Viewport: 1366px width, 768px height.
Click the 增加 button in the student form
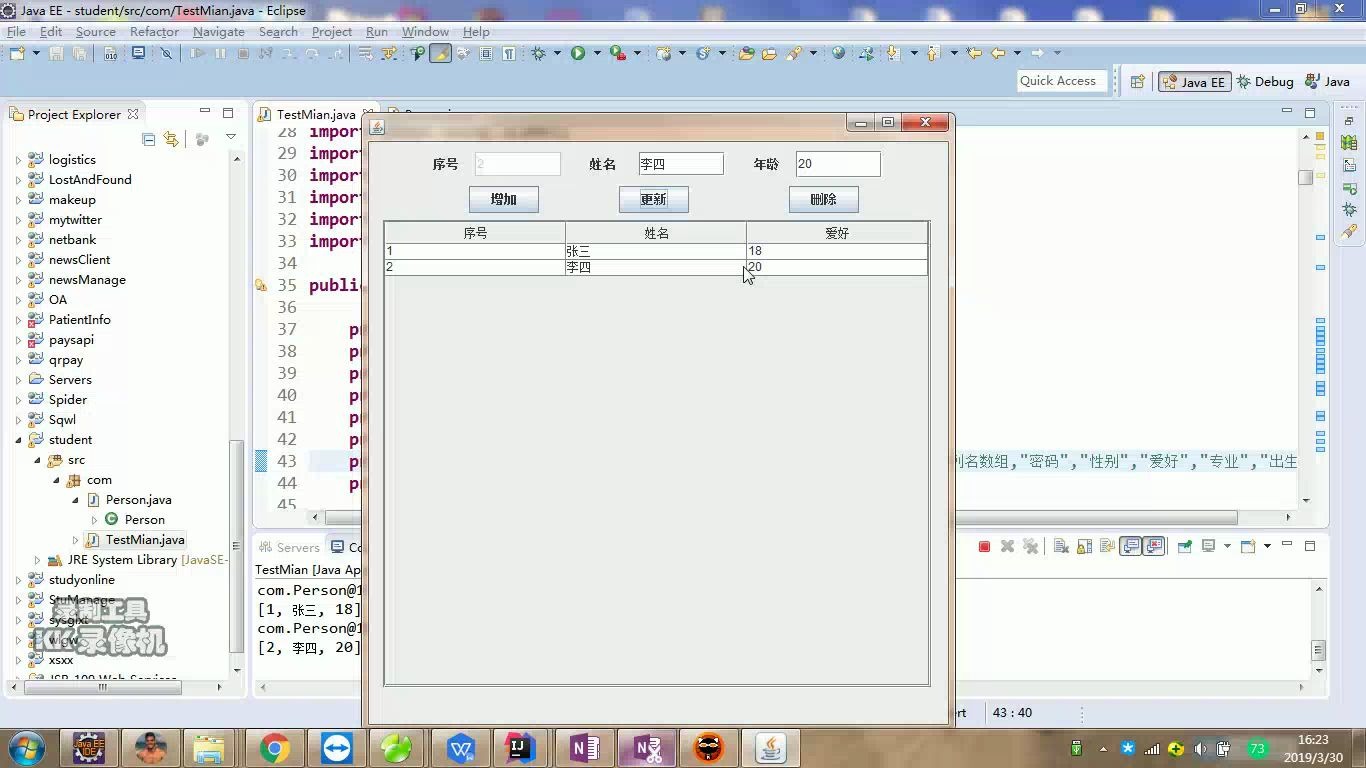(504, 199)
